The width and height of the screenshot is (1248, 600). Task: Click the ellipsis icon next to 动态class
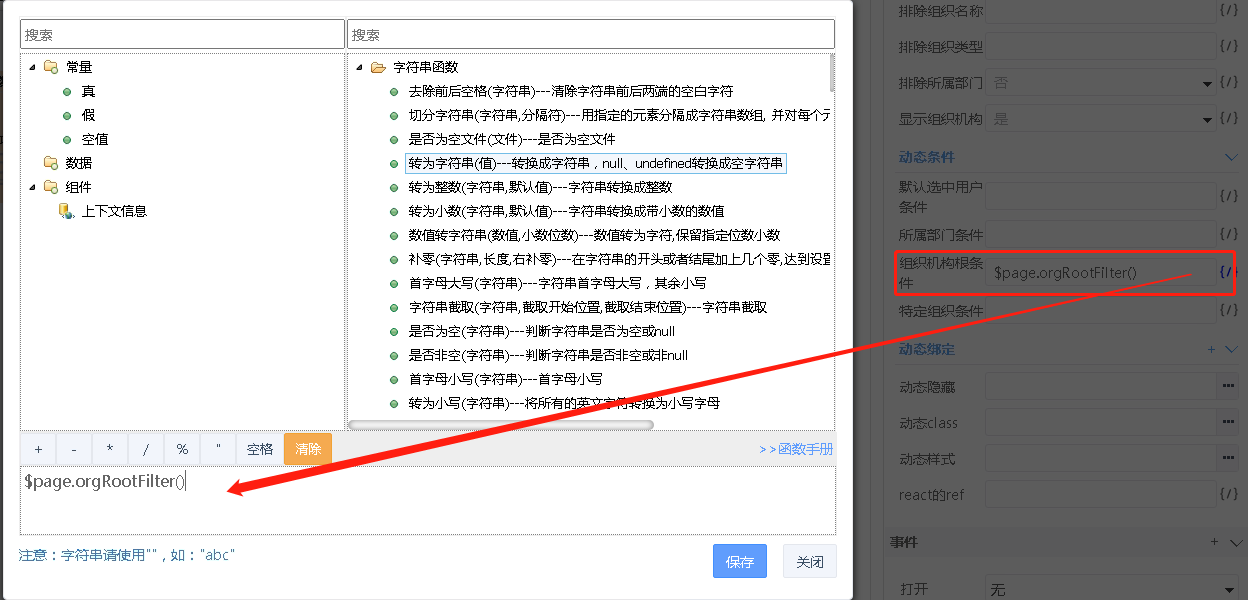coord(1229,422)
